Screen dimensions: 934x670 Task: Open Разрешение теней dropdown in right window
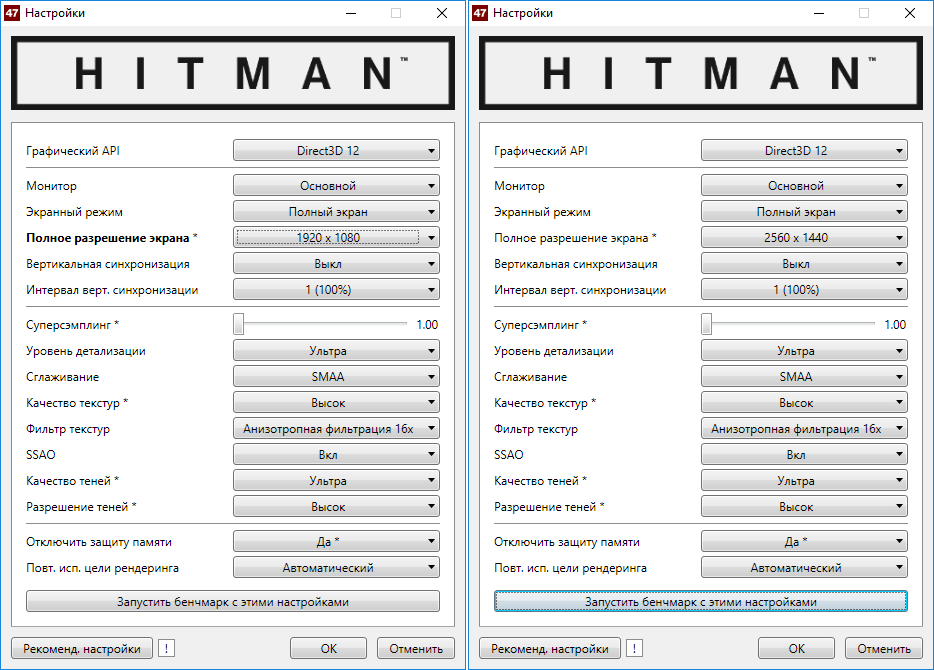[x=805, y=507]
